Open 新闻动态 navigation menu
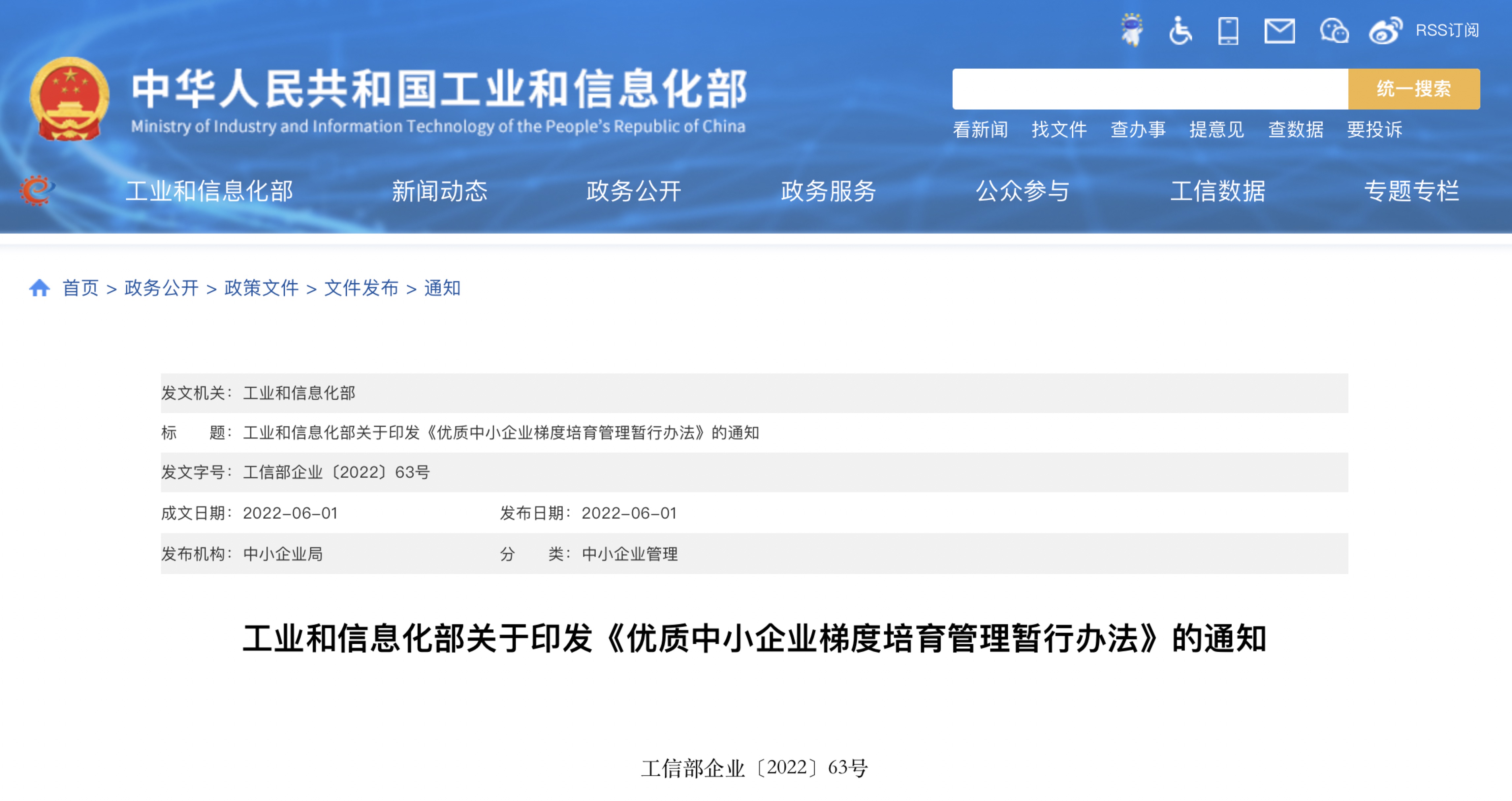Screen dimensions: 1512x801 440,191
